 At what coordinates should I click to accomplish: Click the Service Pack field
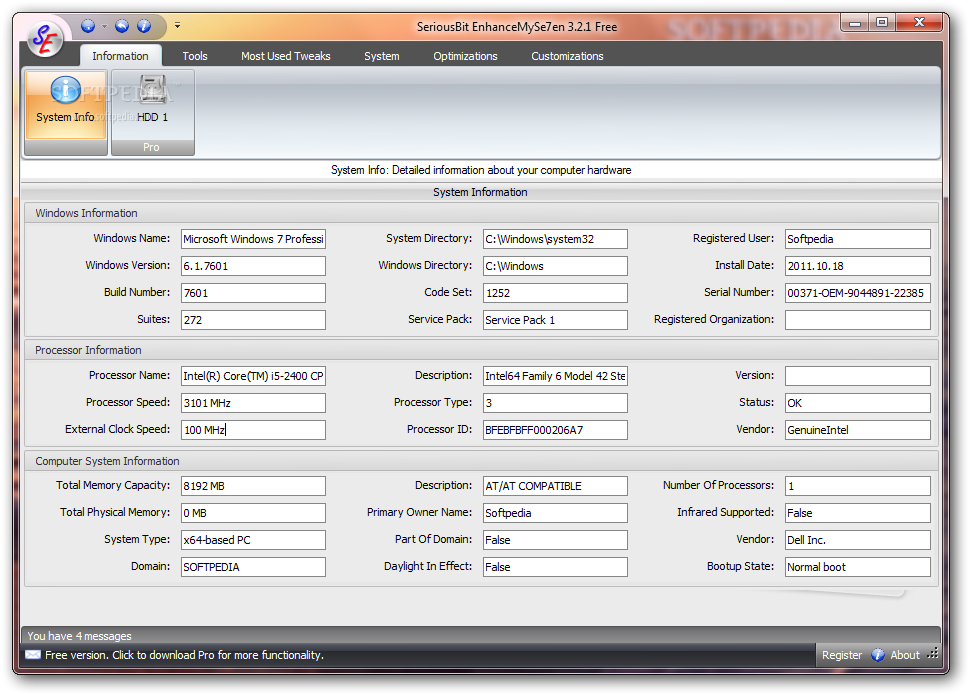tap(556, 320)
